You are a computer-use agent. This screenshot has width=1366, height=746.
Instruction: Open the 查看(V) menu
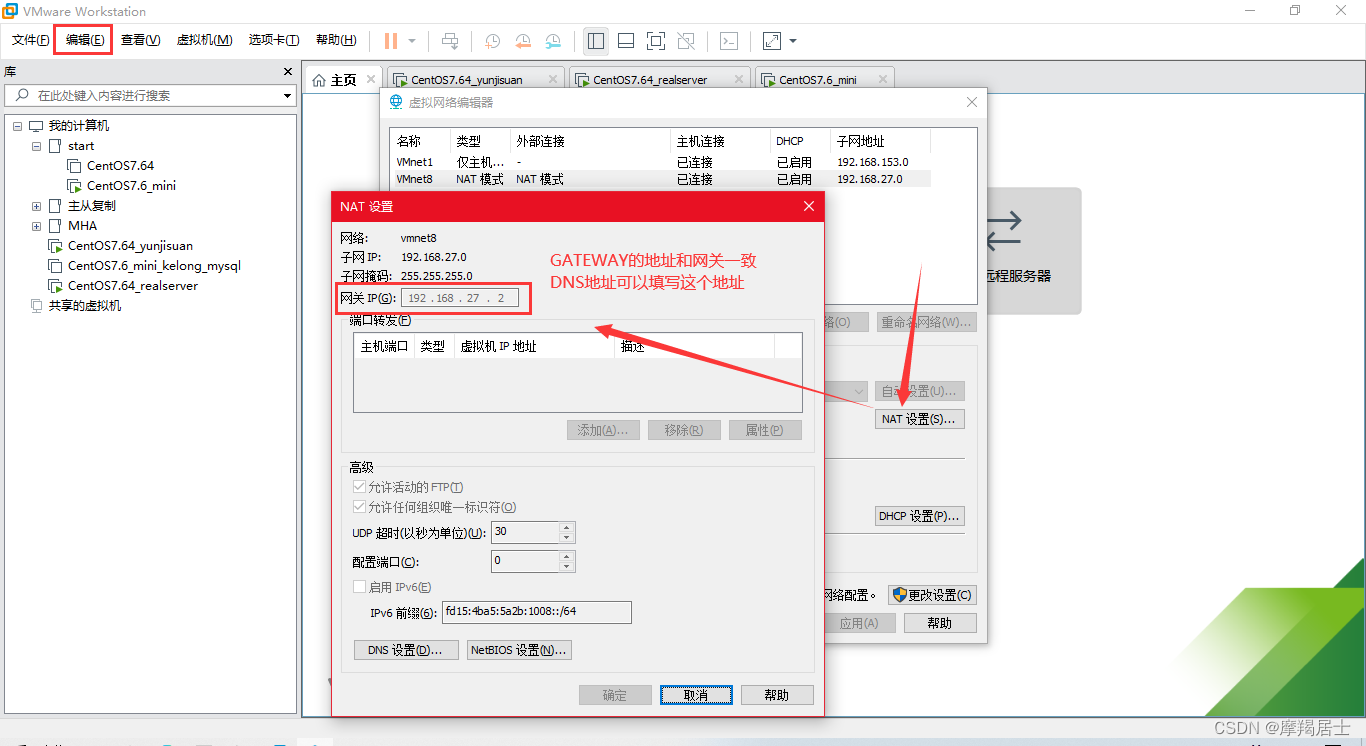click(x=140, y=40)
